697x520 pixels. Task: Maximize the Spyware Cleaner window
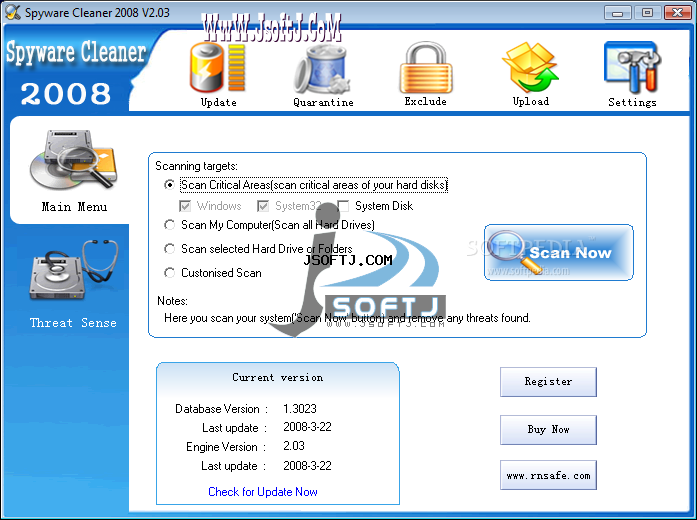tap(647, 12)
